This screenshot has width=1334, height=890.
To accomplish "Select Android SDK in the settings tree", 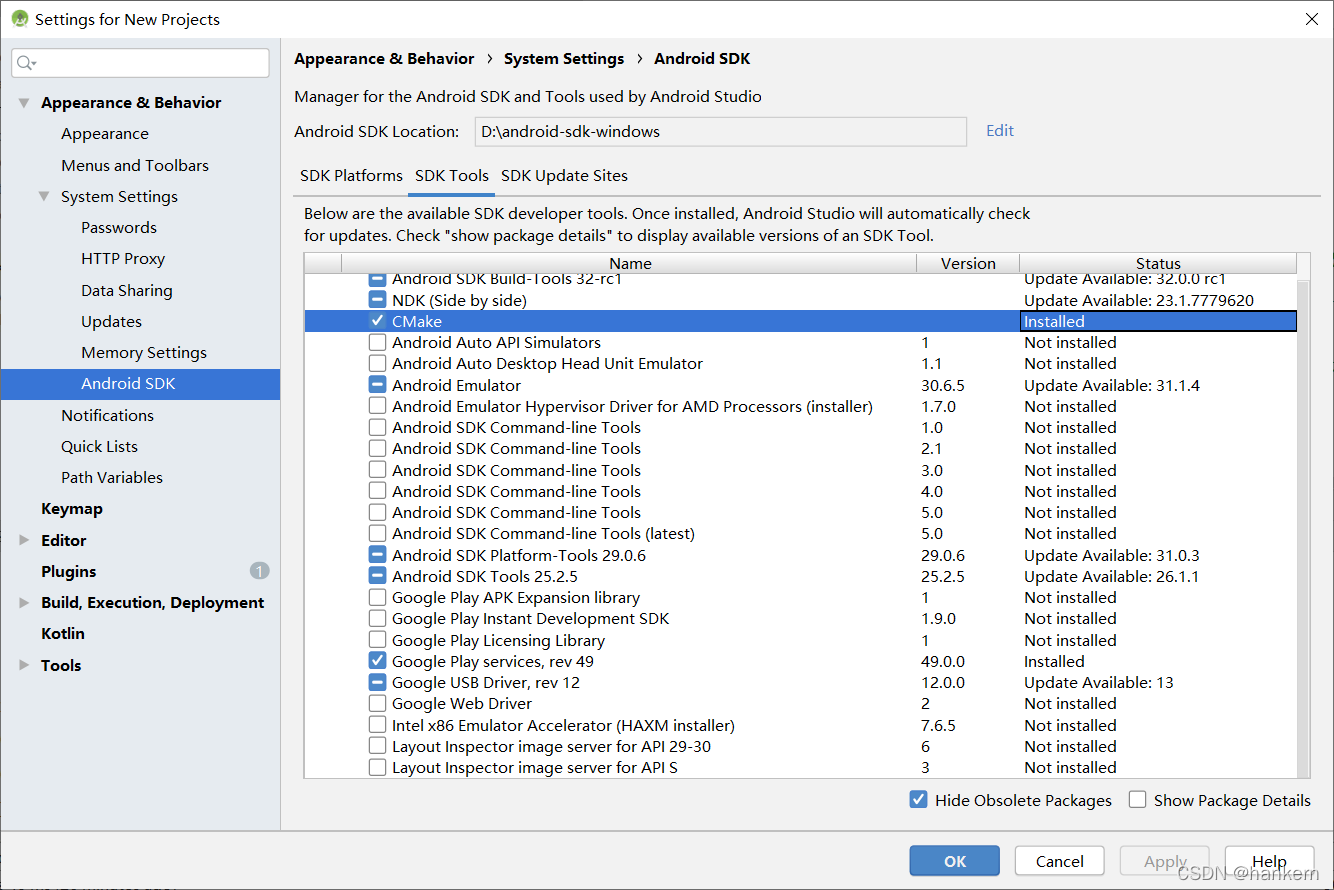I will (x=140, y=384).
